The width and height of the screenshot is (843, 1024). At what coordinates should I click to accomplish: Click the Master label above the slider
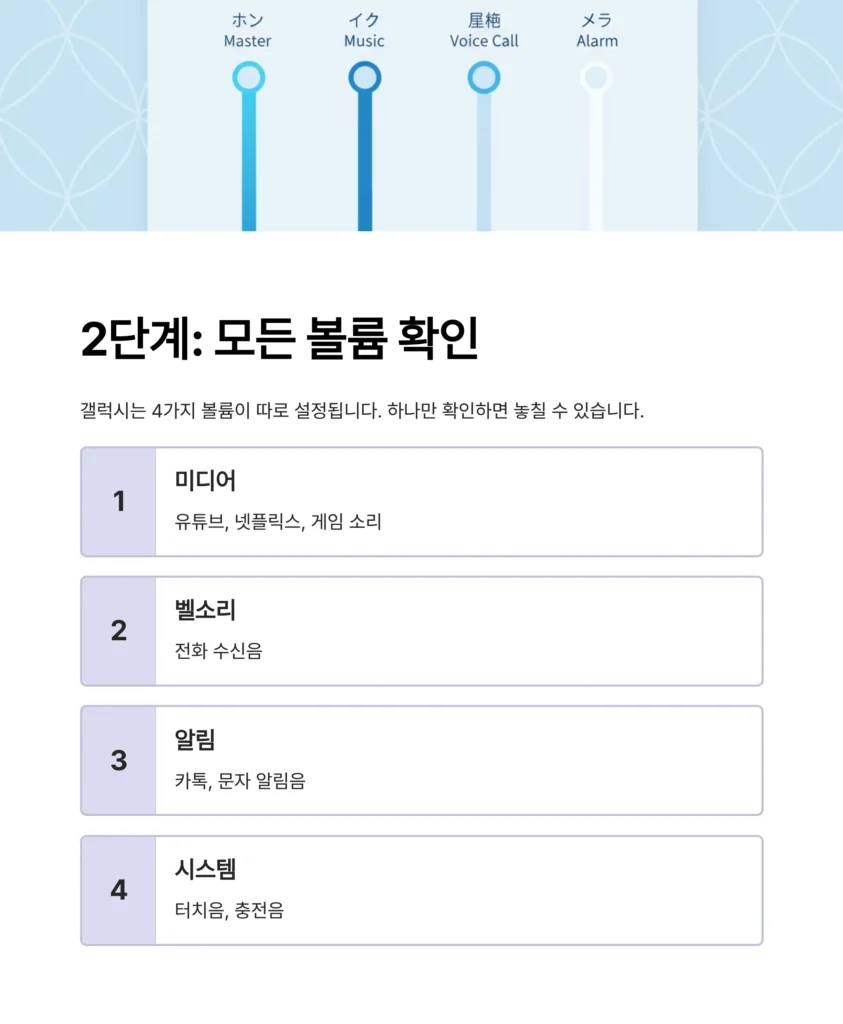(x=248, y=41)
